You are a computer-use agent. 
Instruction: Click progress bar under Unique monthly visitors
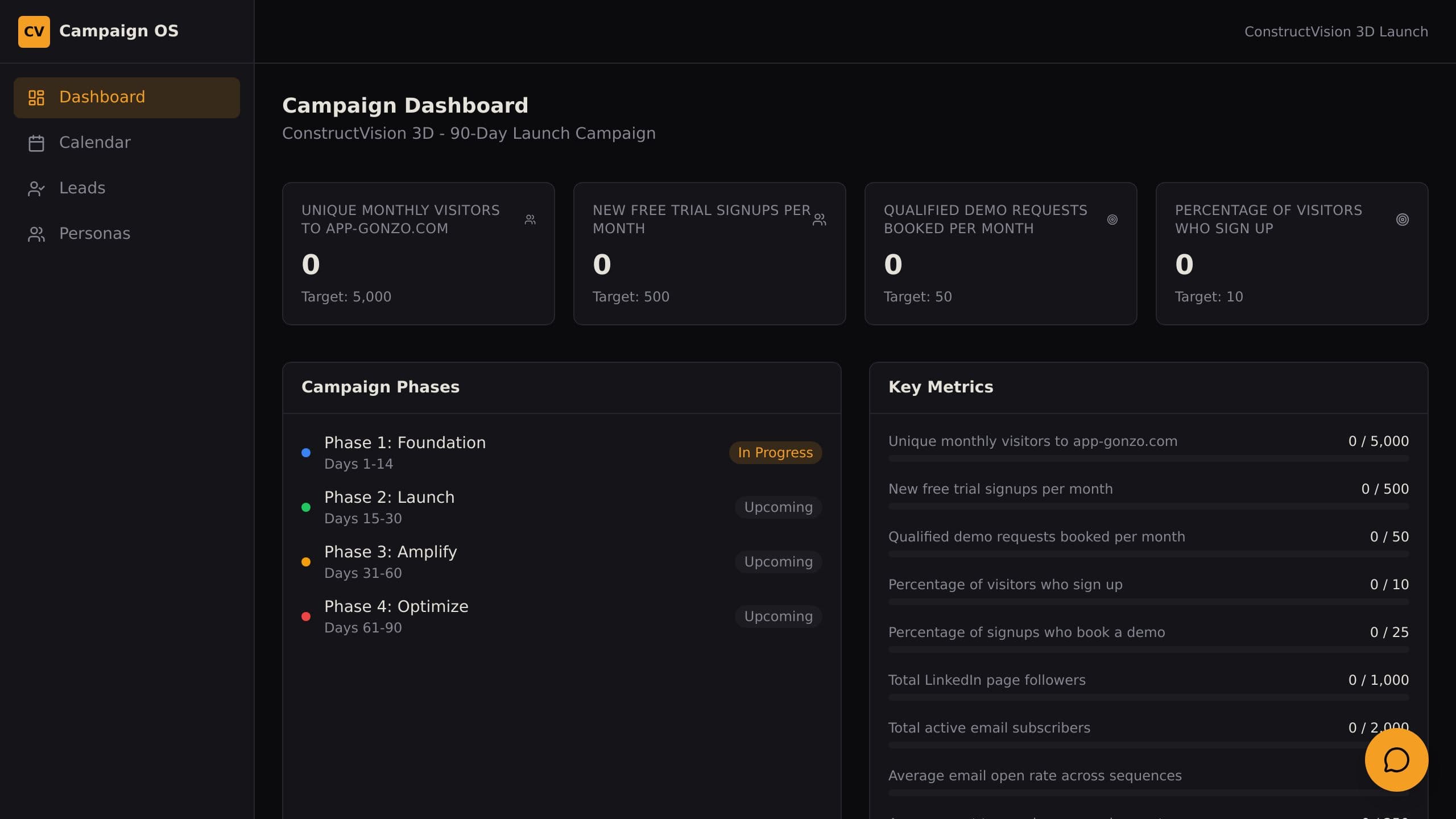(1148, 458)
